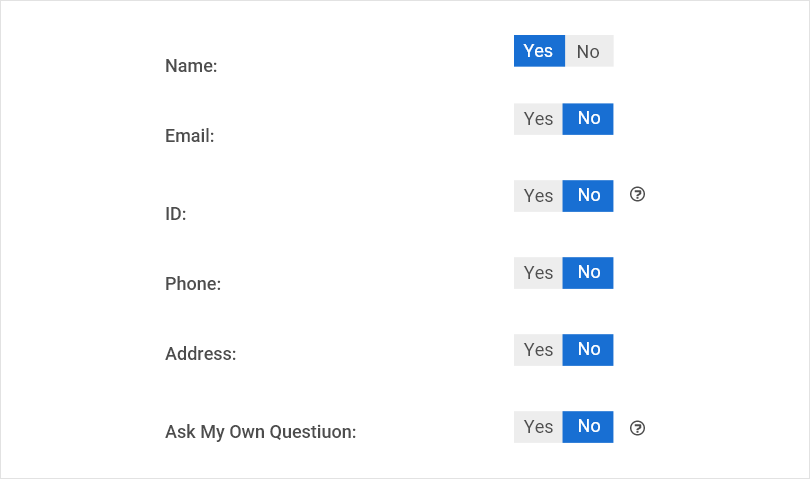Click the Address field label
Image resolution: width=810 pixels, height=479 pixels.
tap(200, 354)
